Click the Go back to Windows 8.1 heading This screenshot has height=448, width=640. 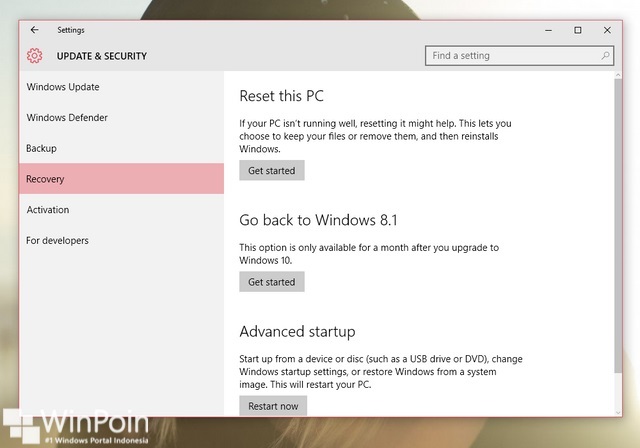coord(318,220)
